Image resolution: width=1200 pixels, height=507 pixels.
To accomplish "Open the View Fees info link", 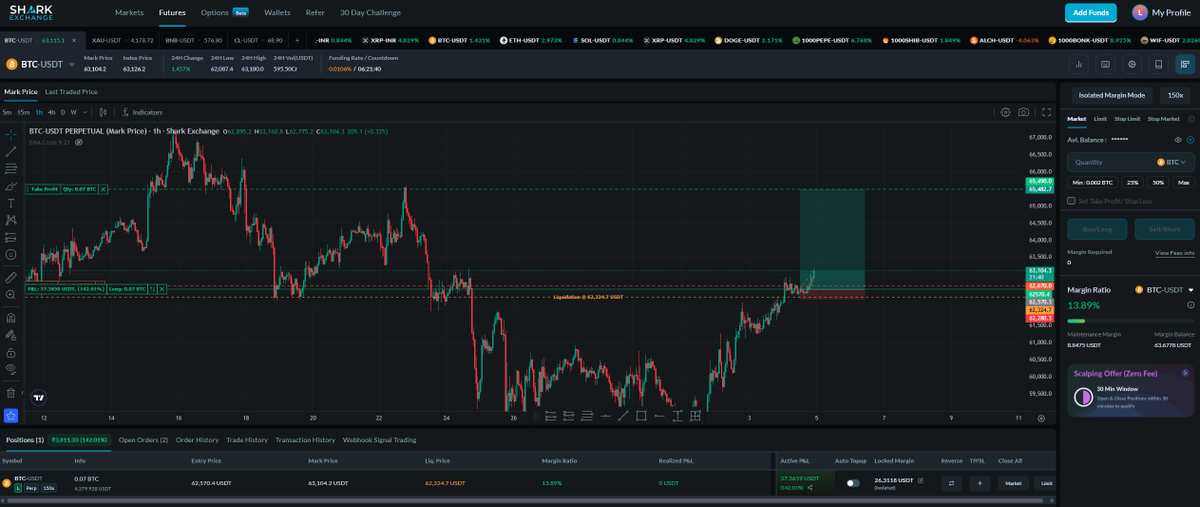I will click(1174, 253).
